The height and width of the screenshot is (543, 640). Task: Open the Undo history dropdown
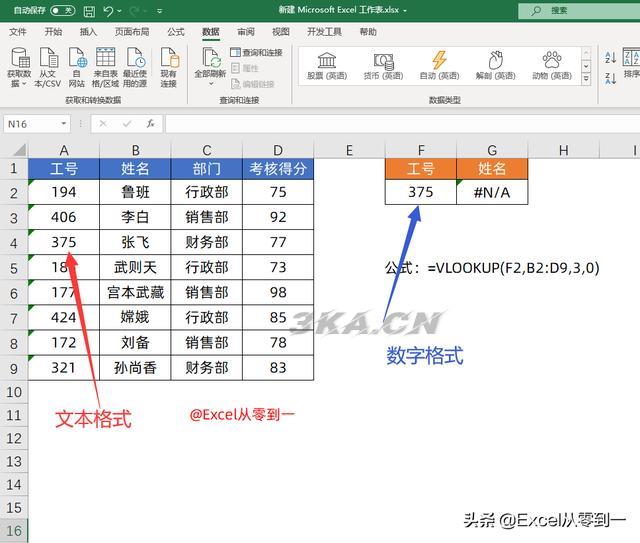click(x=119, y=11)
